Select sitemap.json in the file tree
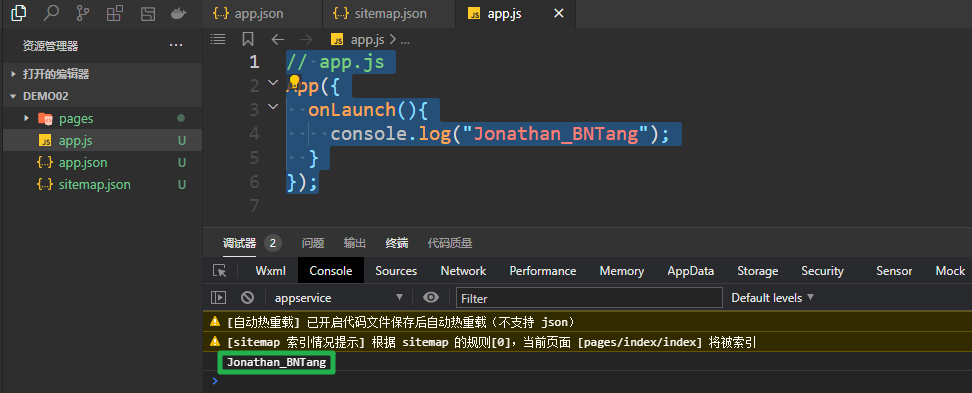The image size is (972, 393). (x=102, y=185)
